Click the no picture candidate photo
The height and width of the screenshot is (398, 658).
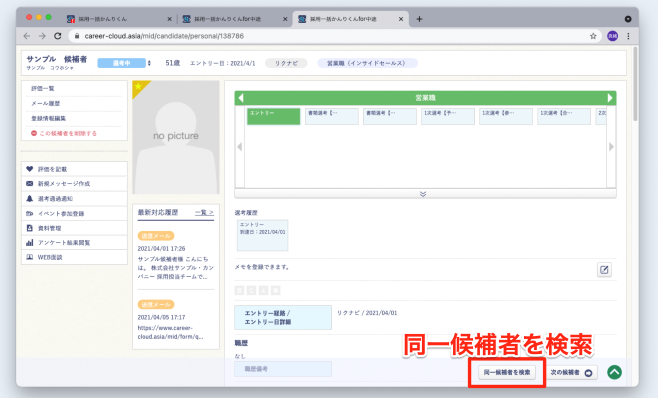(176, 137)
